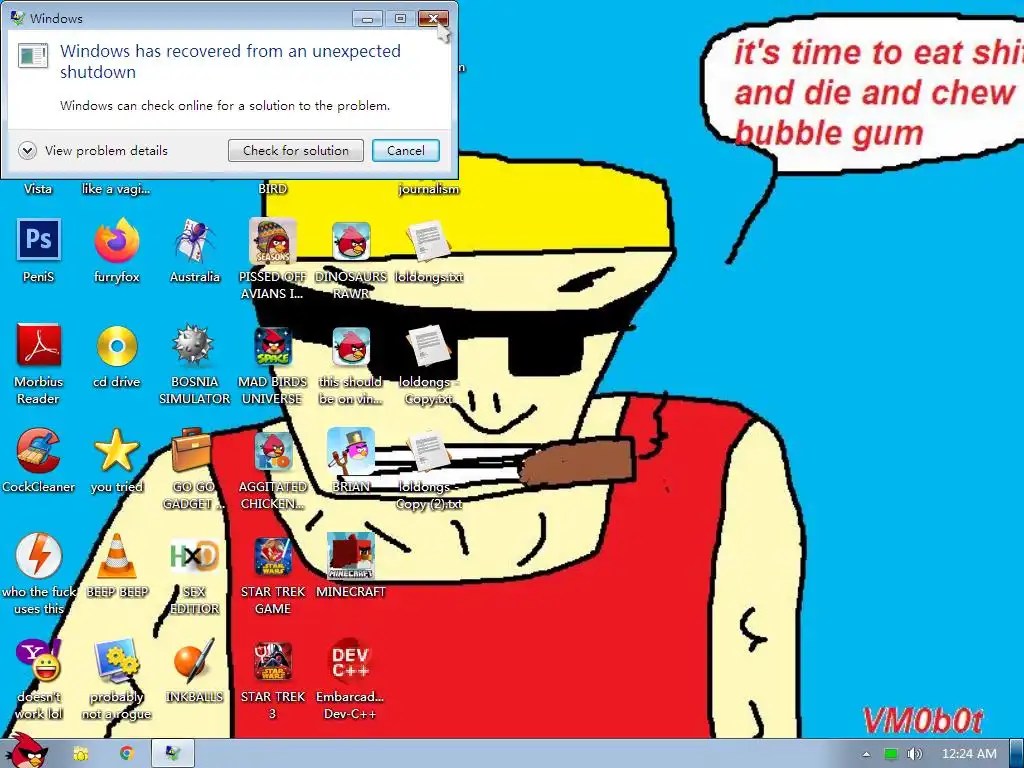
Task: Open the SEX EDITIOR HxD icon
Action: [x=195, y=556]
